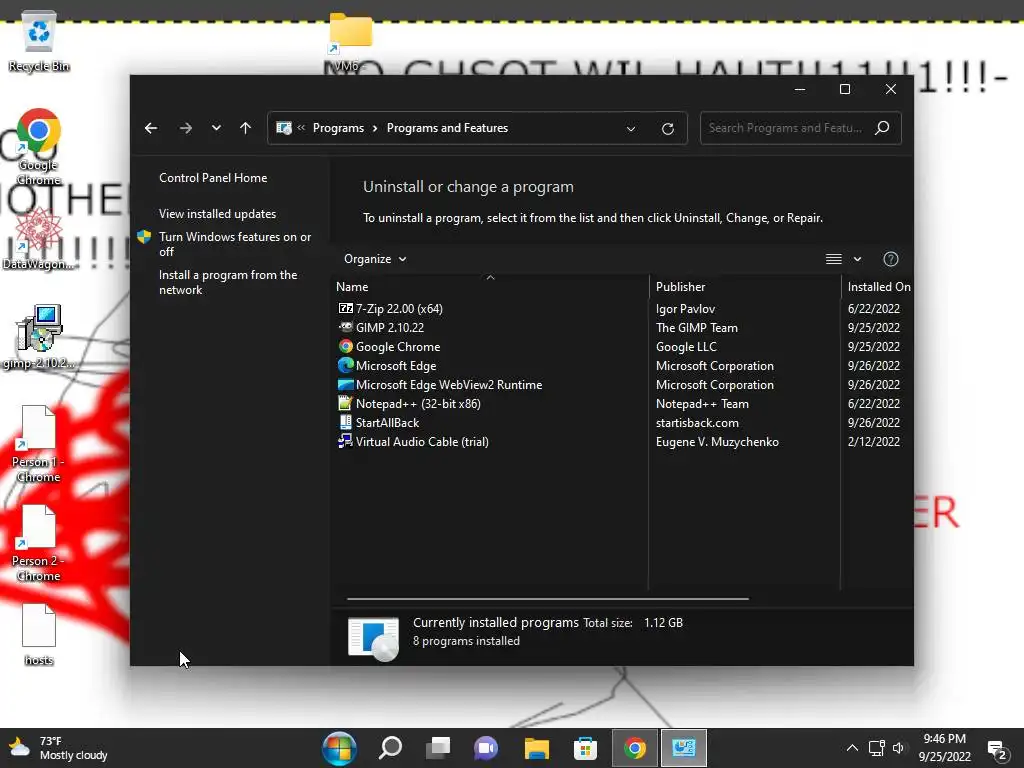Open Recycle Bin desktop icon

click(39, 42)
